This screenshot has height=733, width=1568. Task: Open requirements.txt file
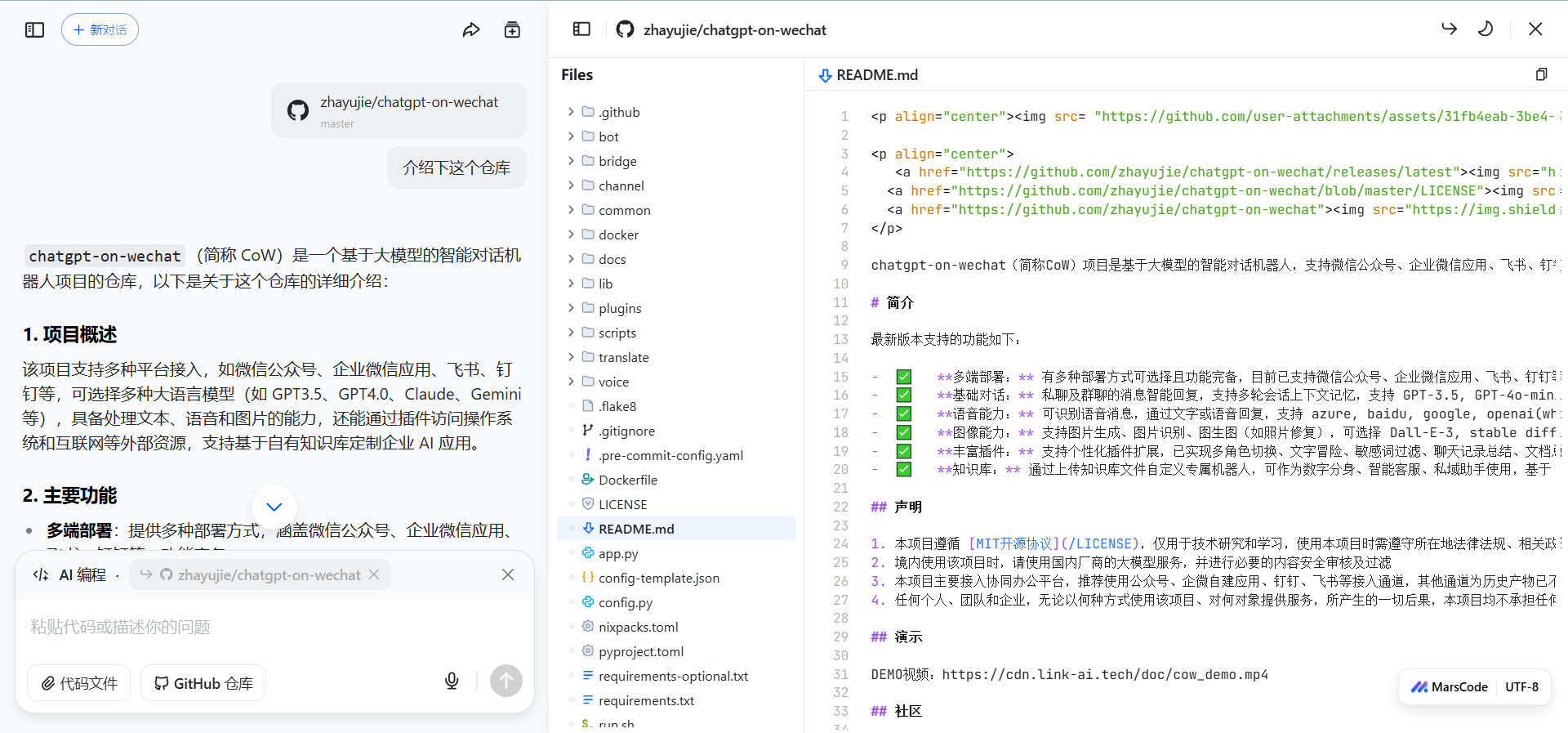(676, 700)
